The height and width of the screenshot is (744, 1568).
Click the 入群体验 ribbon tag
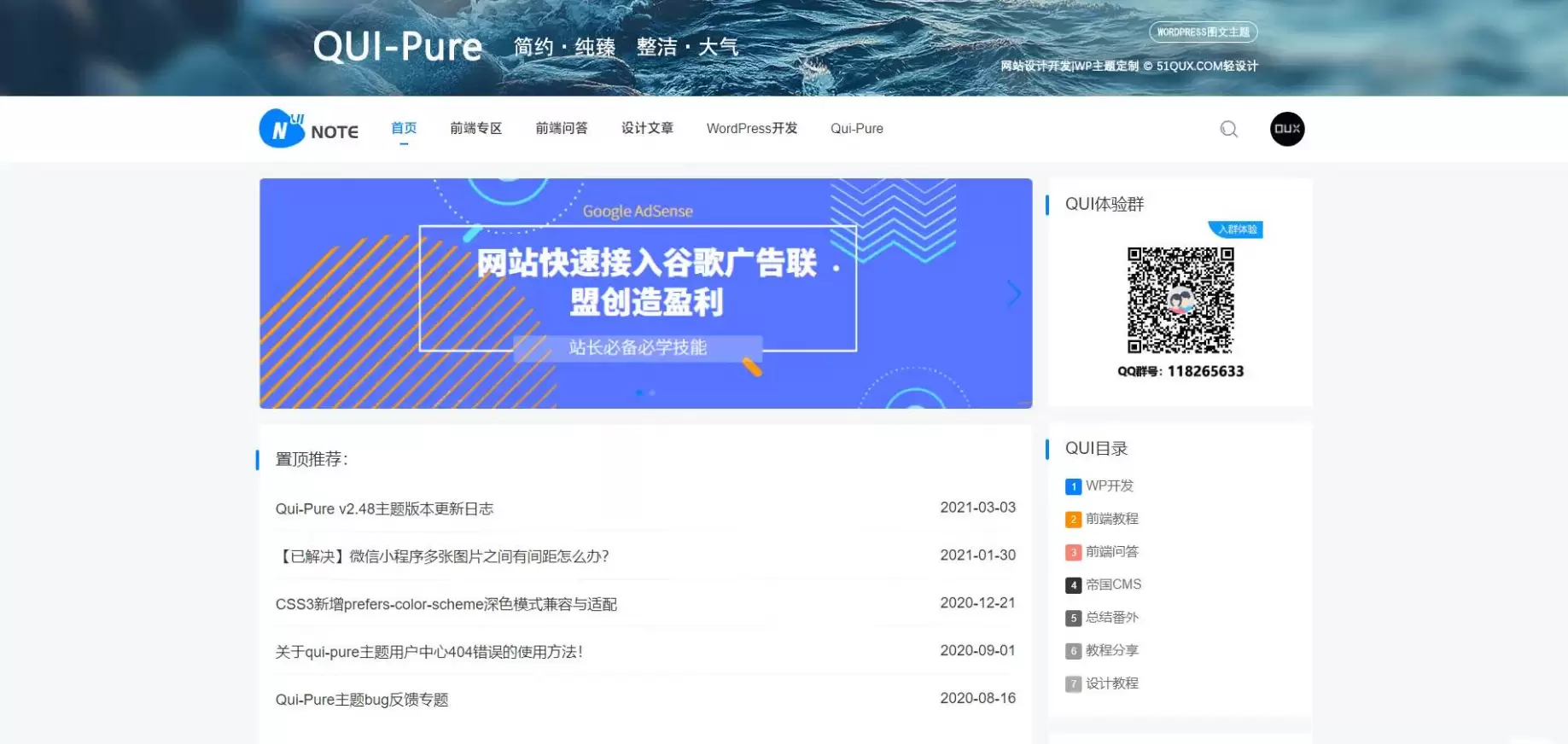pyautogui.click(x=1236, y=230)
